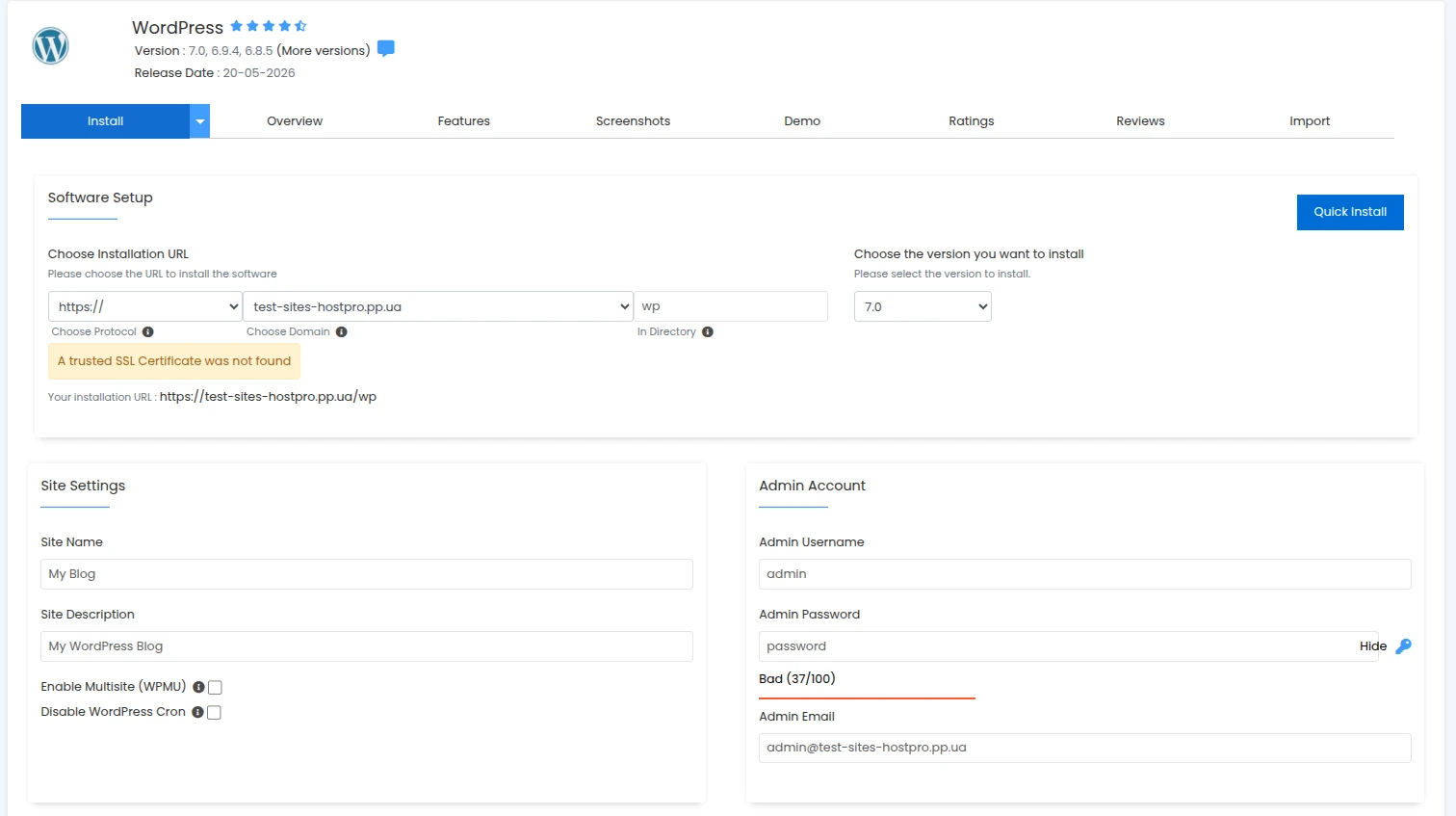1456x816 pixels.
Task: Click the Quick Install button
Action: [1350, 212]
